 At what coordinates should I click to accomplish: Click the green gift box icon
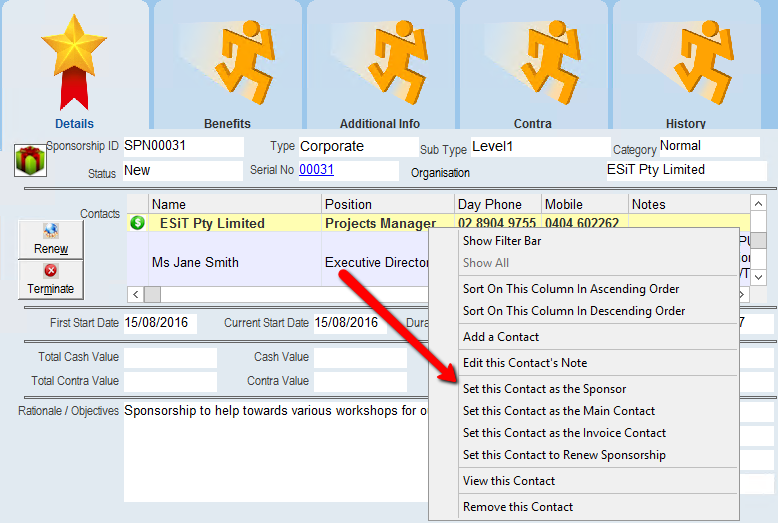pyautogui.click(x=30, y=160)
